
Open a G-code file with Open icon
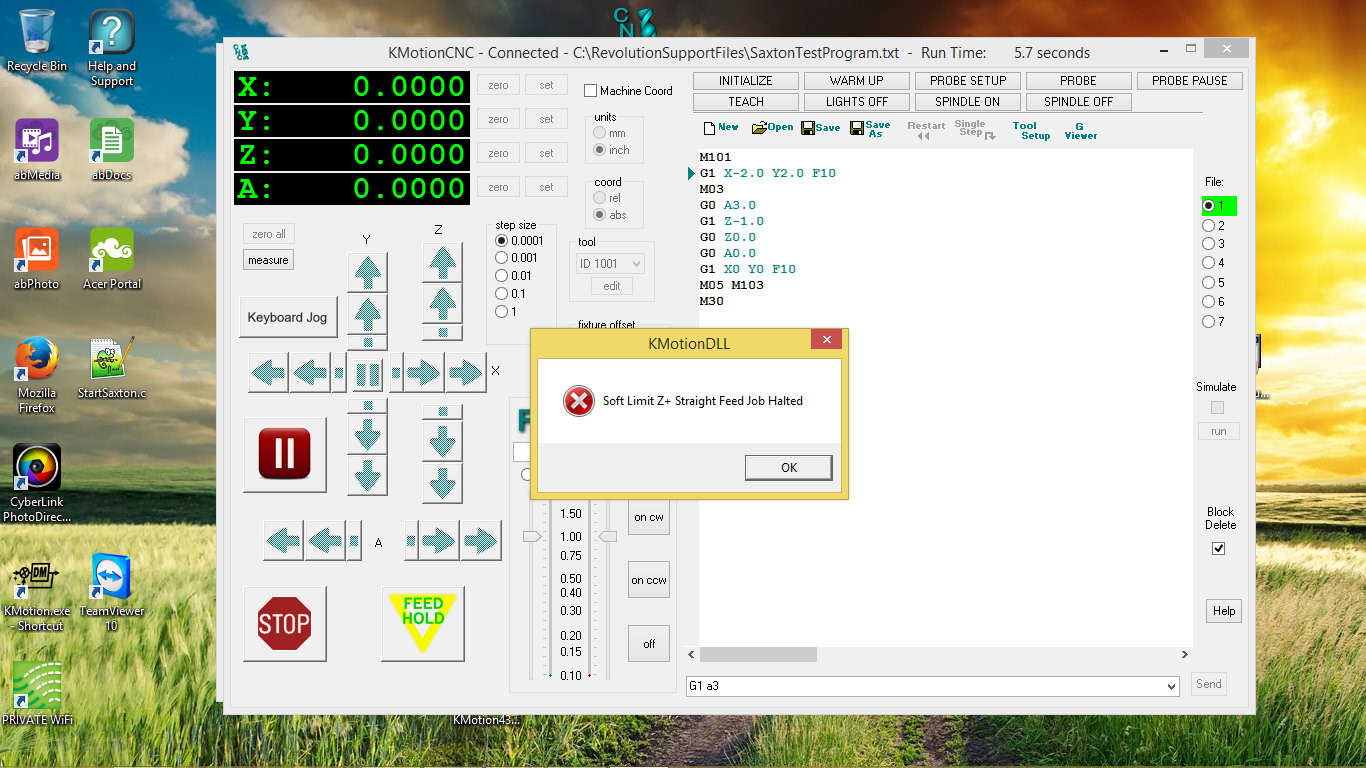coord(772,128)
